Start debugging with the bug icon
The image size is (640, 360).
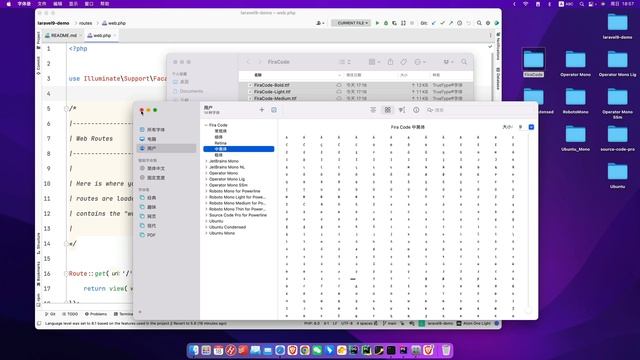point(386,23)
